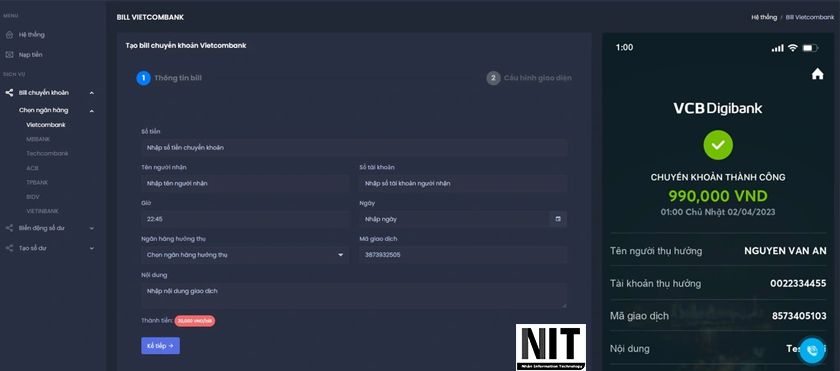
Task: Click the Nạp tiền wallet icon
Action: (x=9, y=55)
